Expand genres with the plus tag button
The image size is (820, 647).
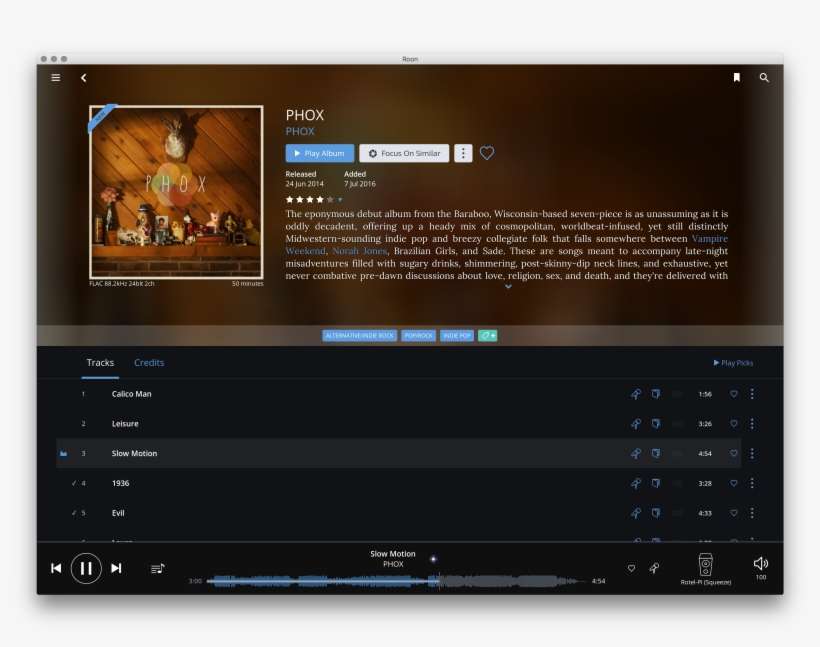[488, 335]
